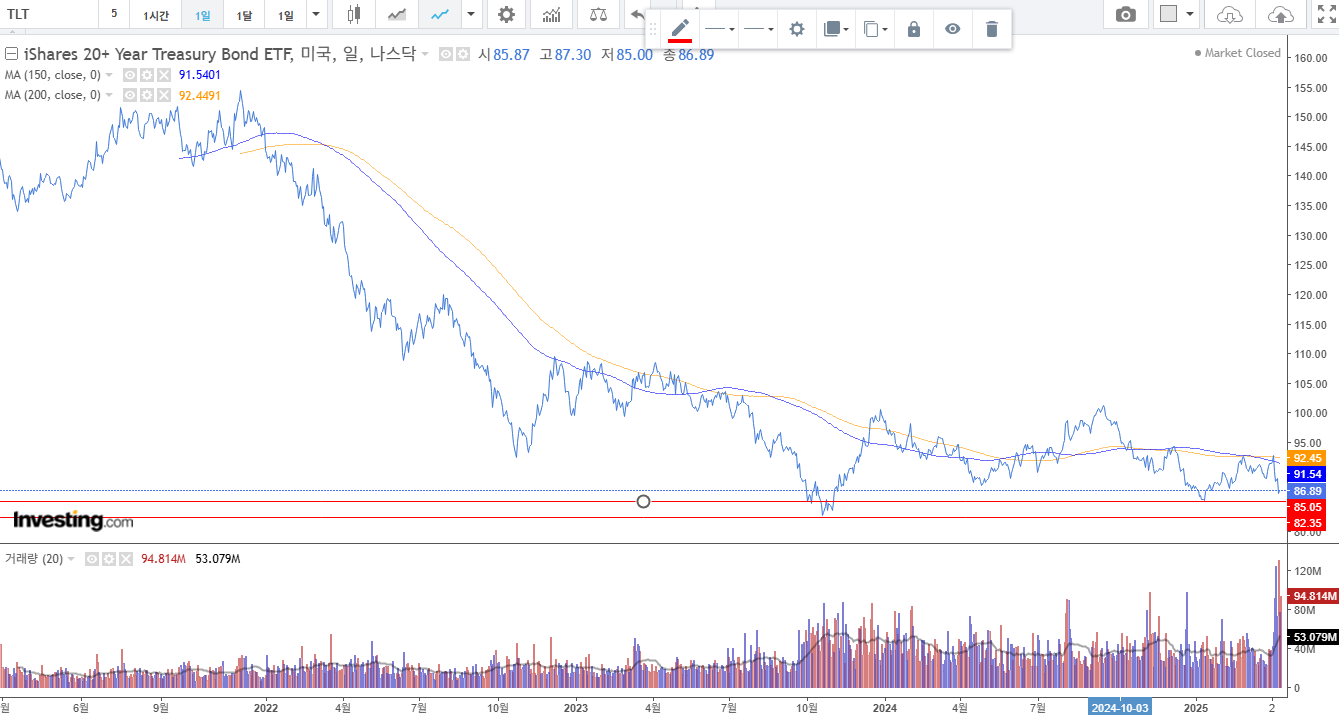
Task: Open line width dropdown in floating toolbar
Action: coord(759,29)
